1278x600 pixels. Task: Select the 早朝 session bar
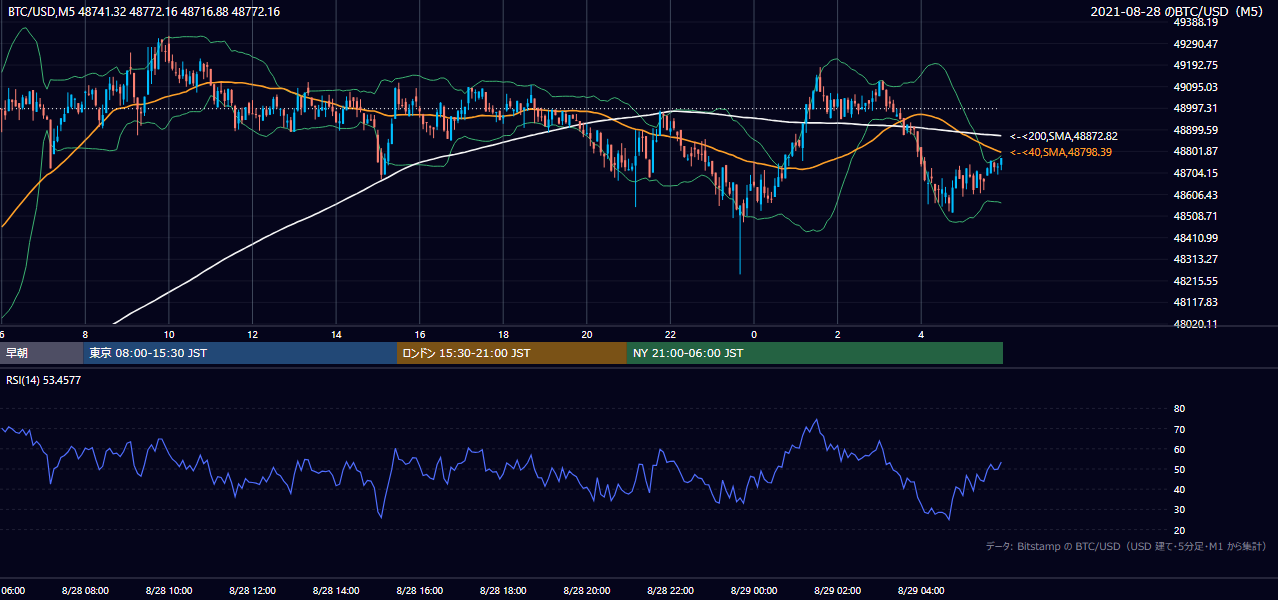pos(42,353)
